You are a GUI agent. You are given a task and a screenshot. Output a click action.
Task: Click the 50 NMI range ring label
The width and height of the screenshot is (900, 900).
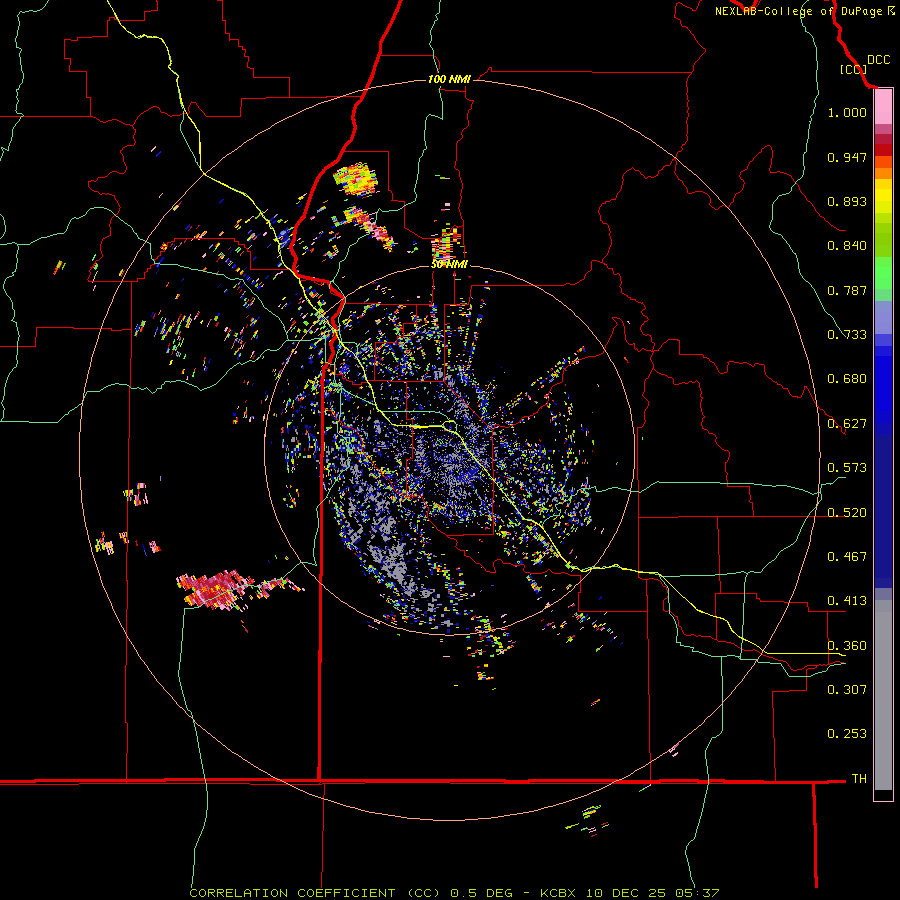pyautogui.click(x=449, y=264)
